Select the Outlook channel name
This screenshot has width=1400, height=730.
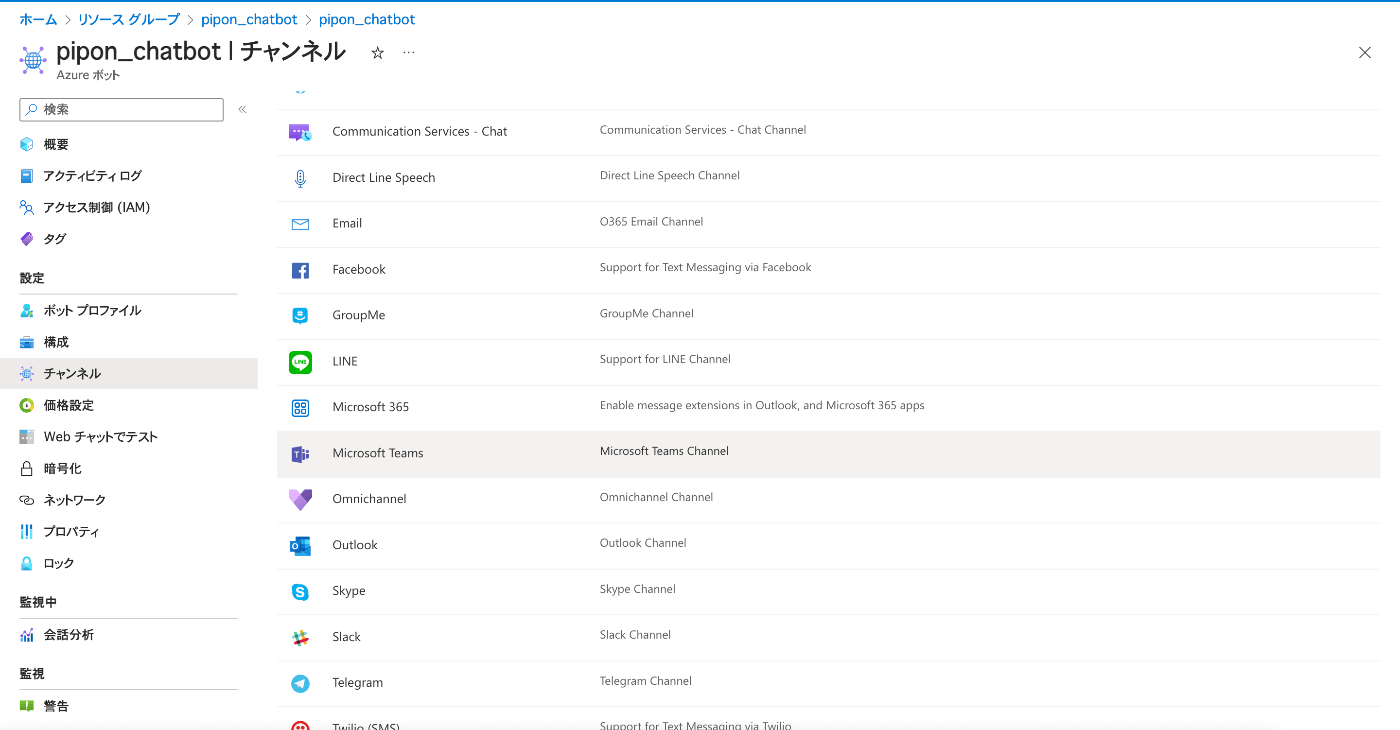click(355, 546)
